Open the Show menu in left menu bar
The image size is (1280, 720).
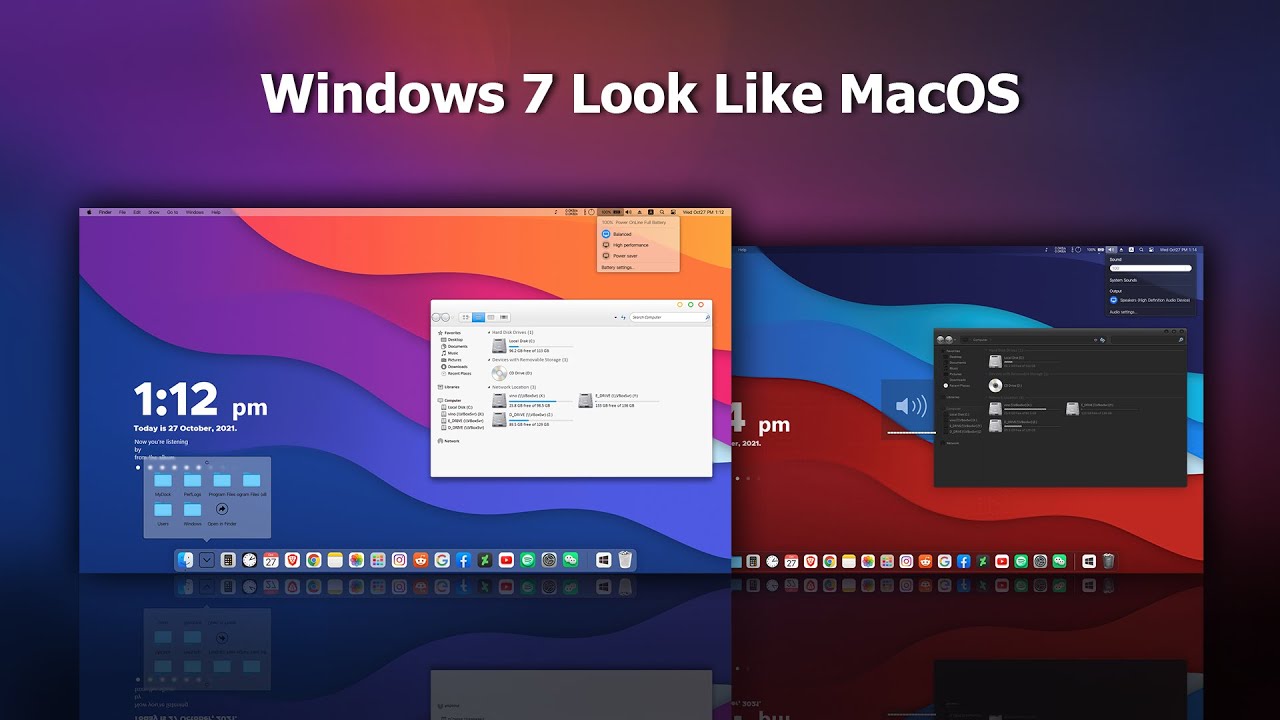154,212
